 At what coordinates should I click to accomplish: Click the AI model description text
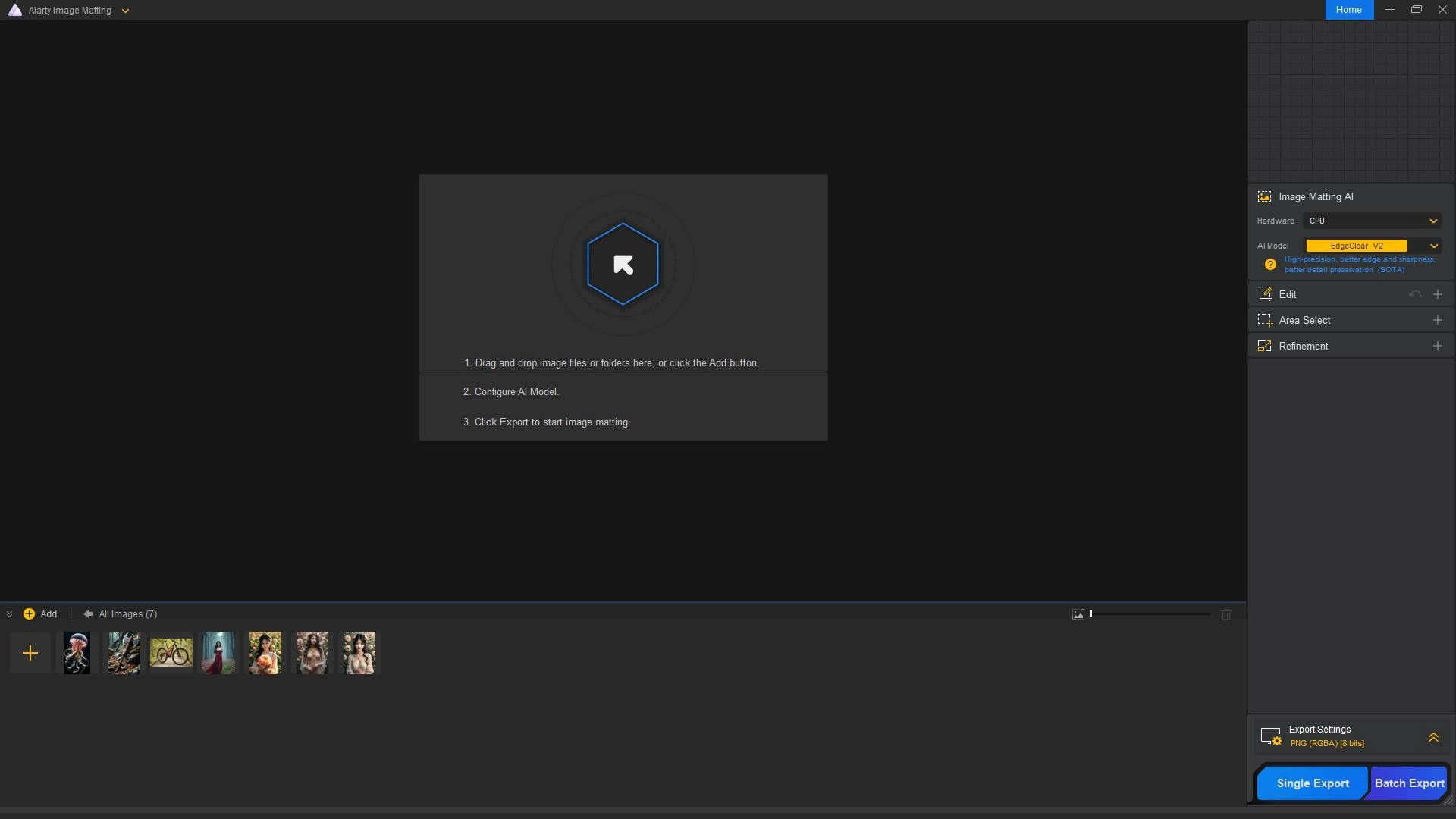point(1360,265)
